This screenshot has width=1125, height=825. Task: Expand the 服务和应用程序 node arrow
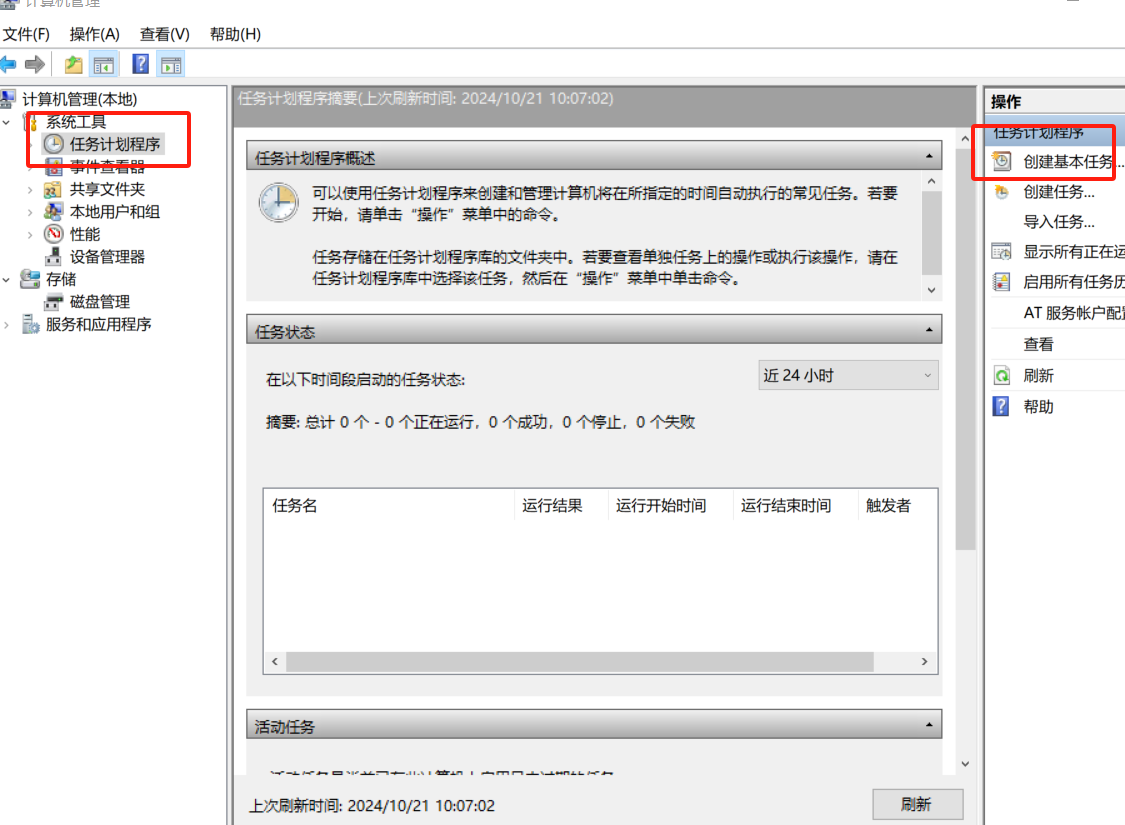(6, 325)
